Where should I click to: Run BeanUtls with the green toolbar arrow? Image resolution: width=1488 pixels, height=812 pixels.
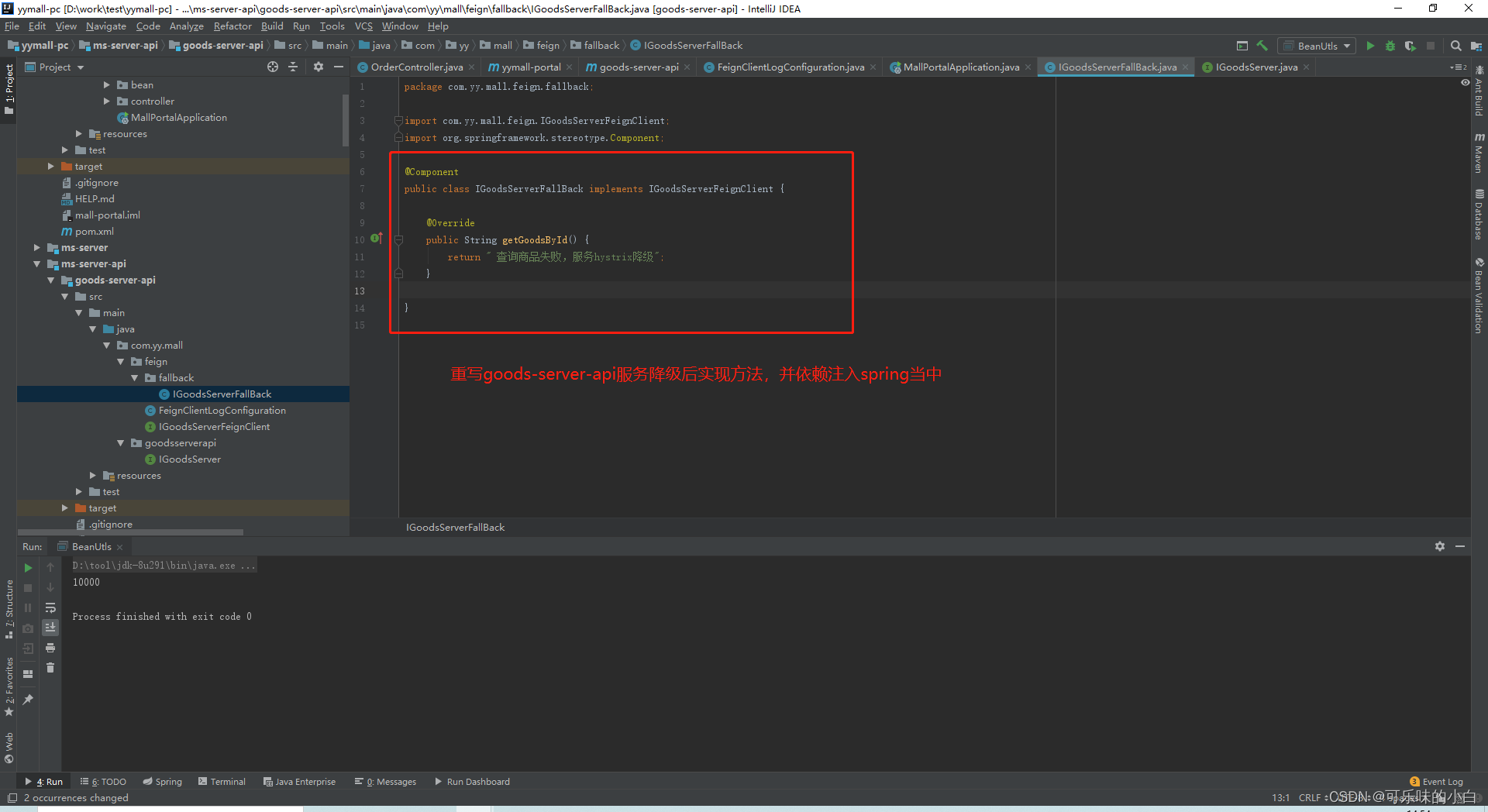[x=1370, y=46]
